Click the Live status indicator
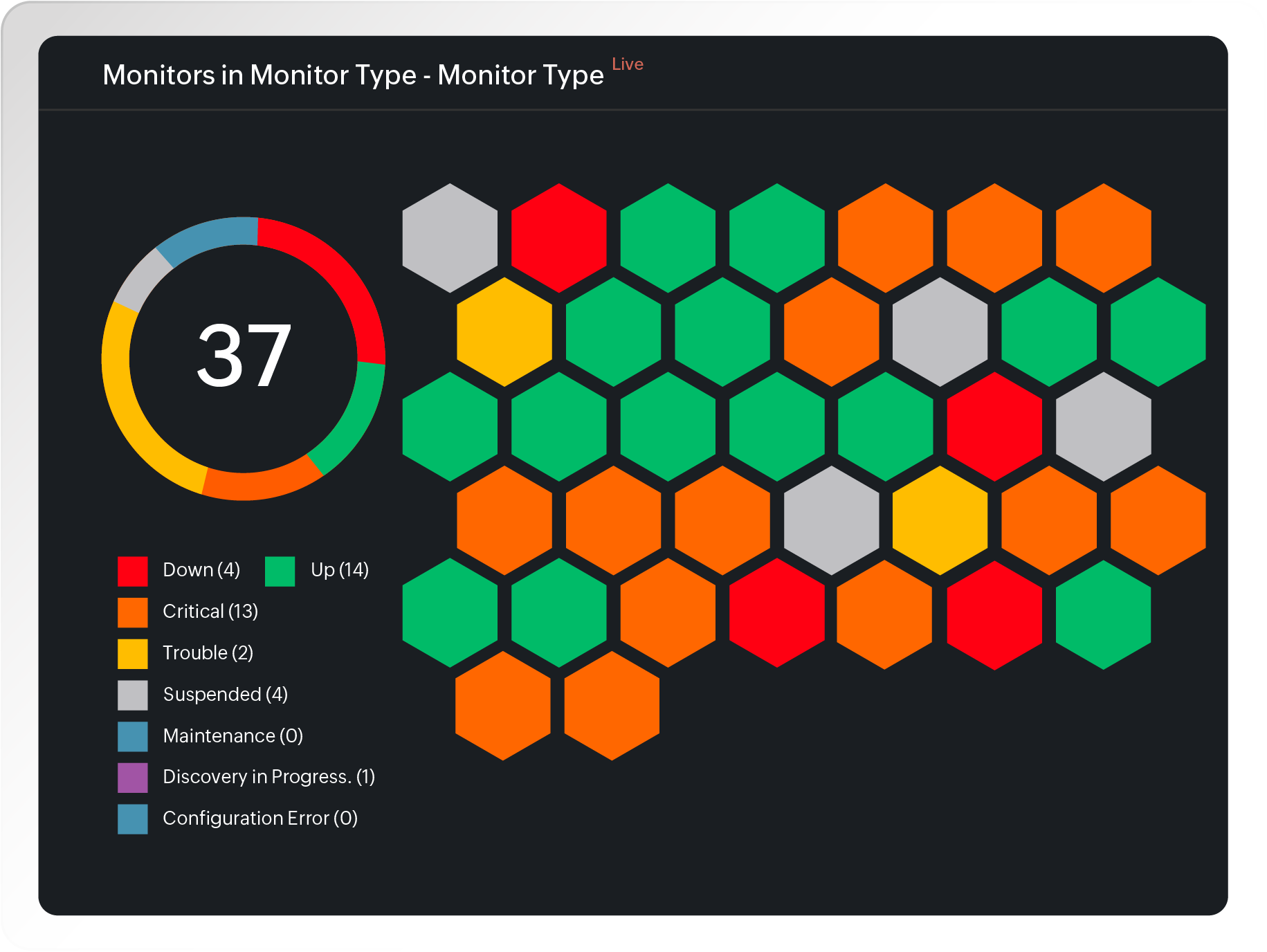Image resolution: width=1267 pixels, height=952 pixels. 628,64
